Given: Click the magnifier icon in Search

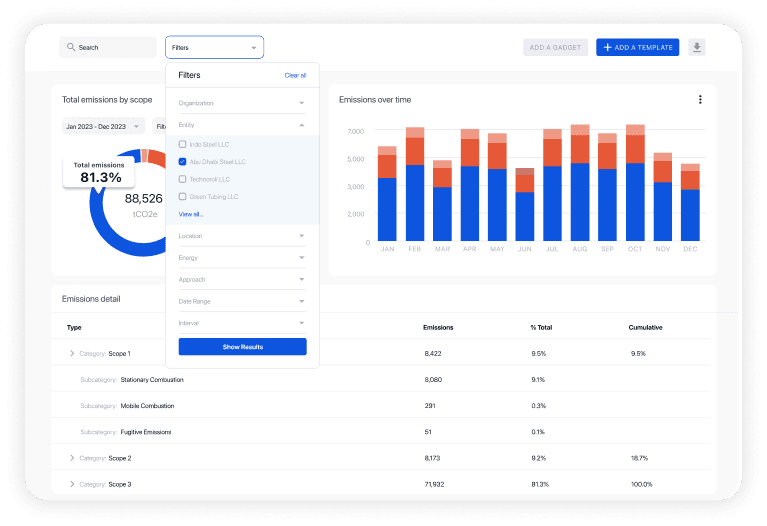Looking at the screenshot, I should 70,47.
